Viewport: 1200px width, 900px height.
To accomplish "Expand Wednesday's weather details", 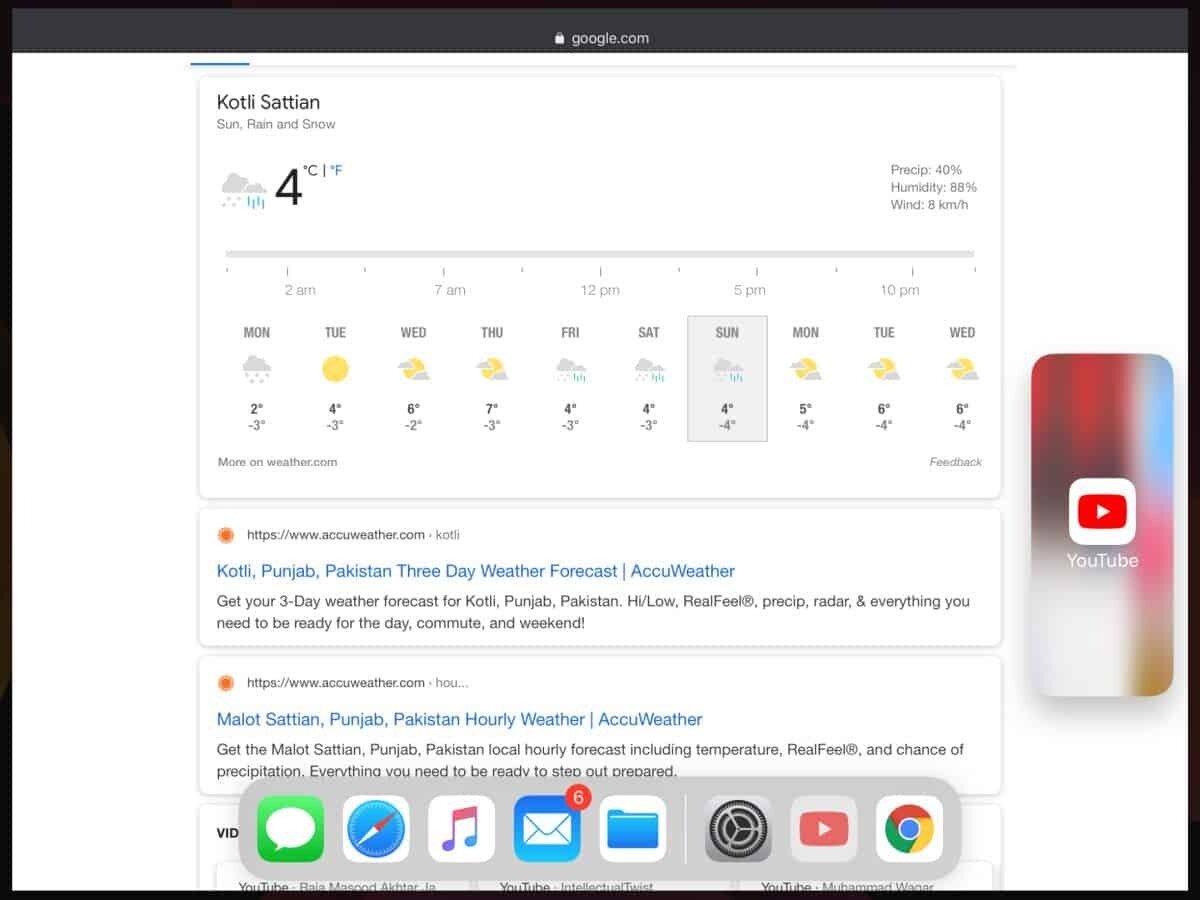I will (x=413, y=378).
